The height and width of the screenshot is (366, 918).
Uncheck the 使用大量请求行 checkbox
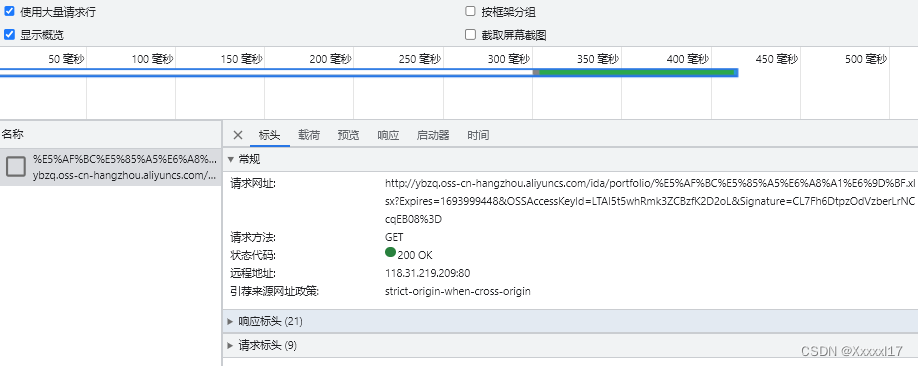click(x=9, y=11)
